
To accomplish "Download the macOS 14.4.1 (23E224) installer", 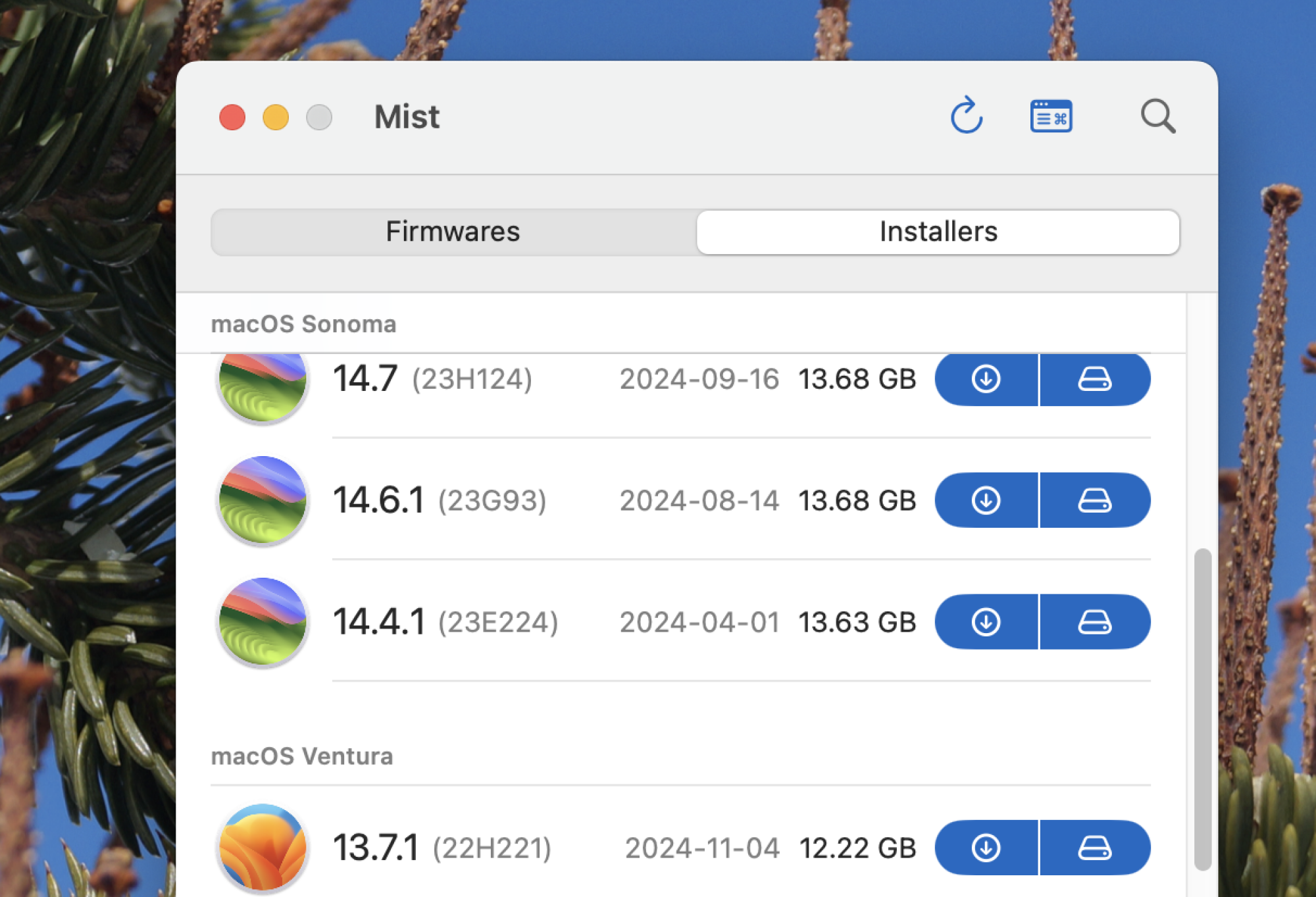I will click(986, 622).
